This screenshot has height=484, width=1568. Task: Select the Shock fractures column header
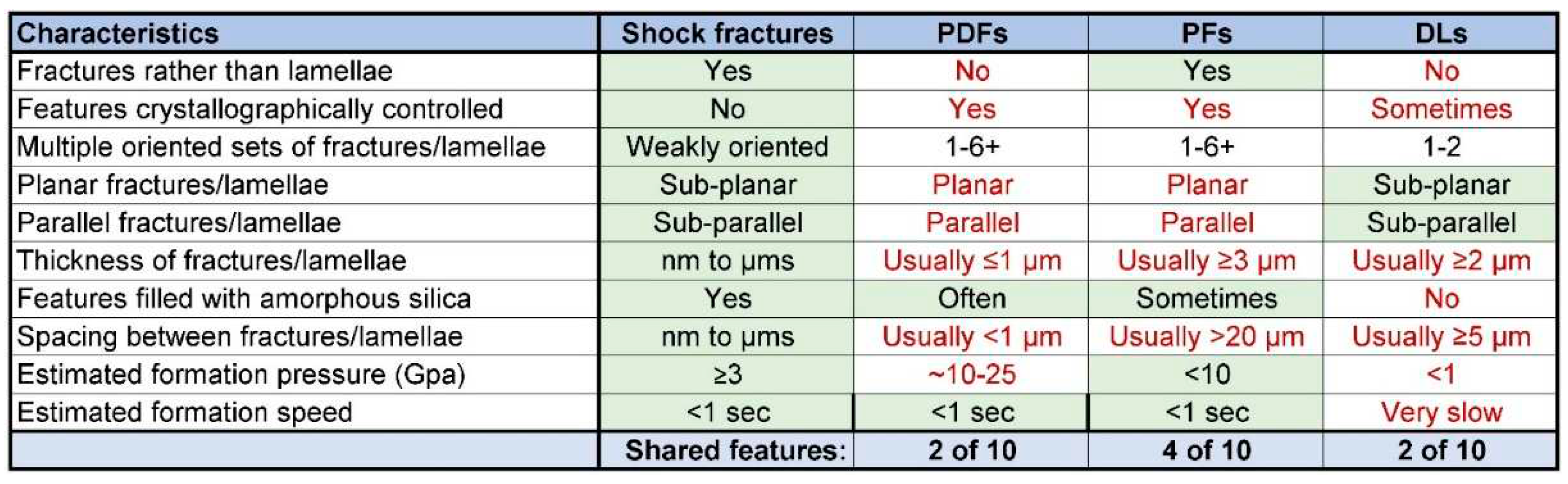[x=727, y=33]
